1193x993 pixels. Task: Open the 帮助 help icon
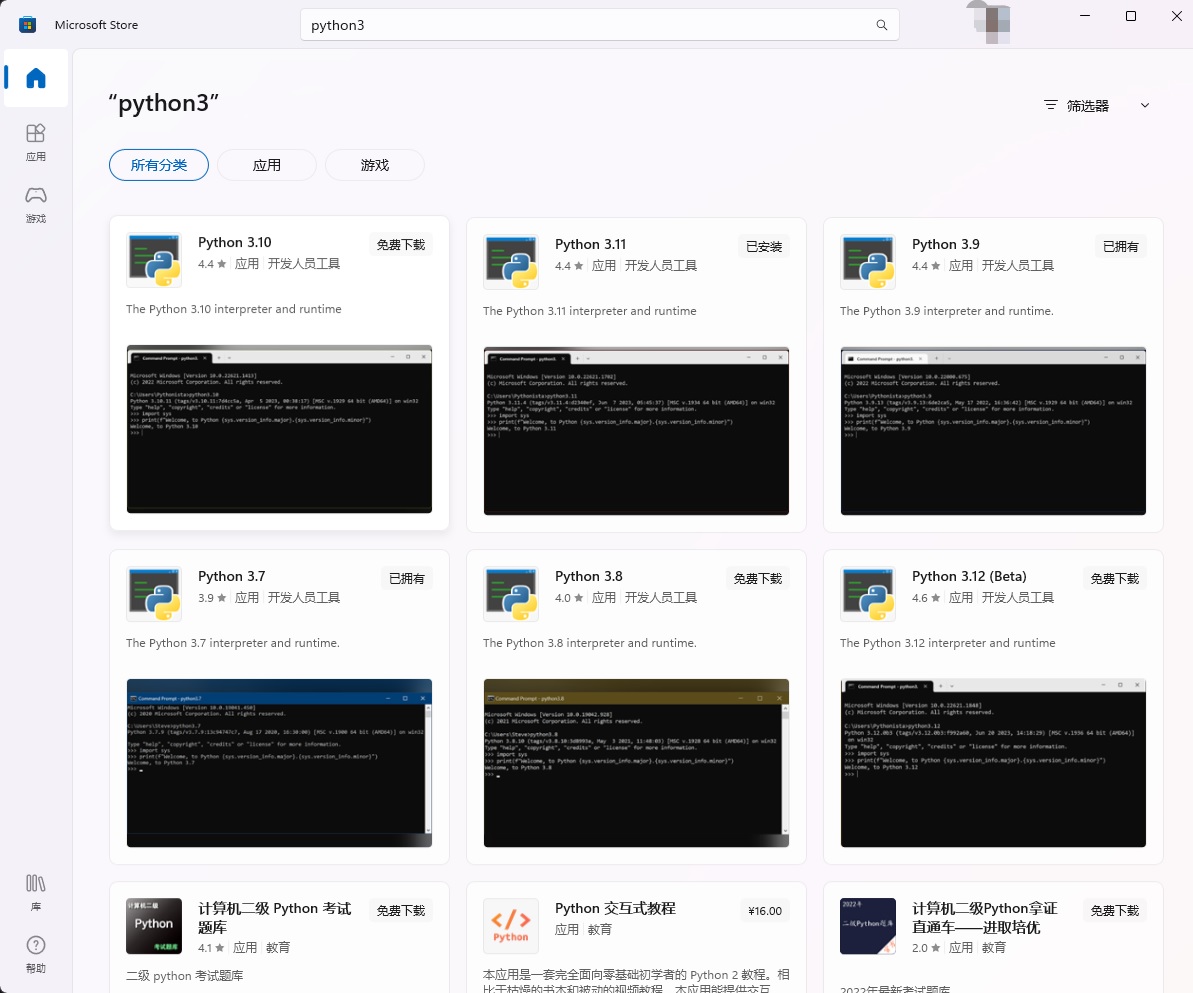[x=36, y=954]
